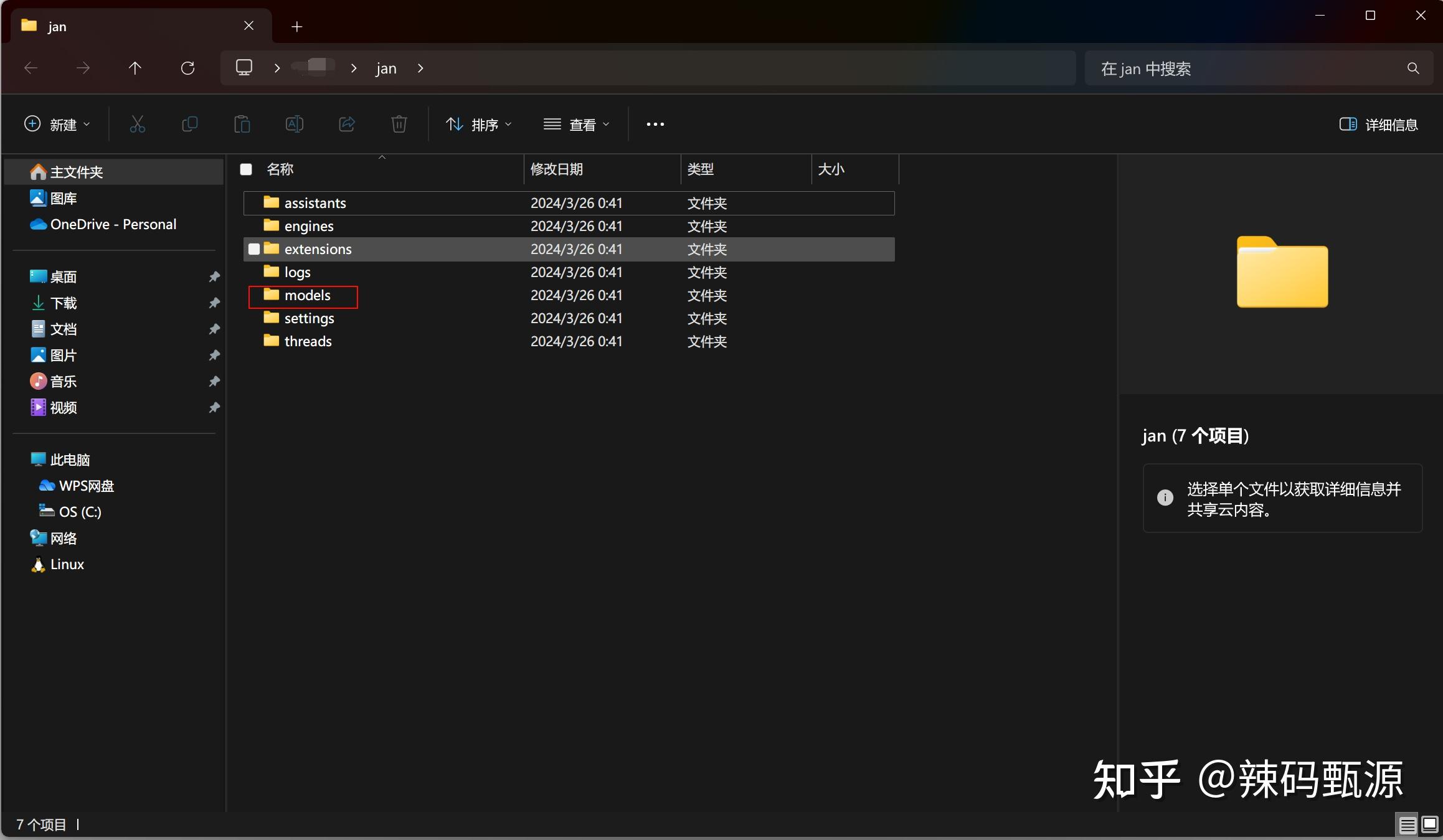Switch to large icons view in status bar

pos(1427,824)
